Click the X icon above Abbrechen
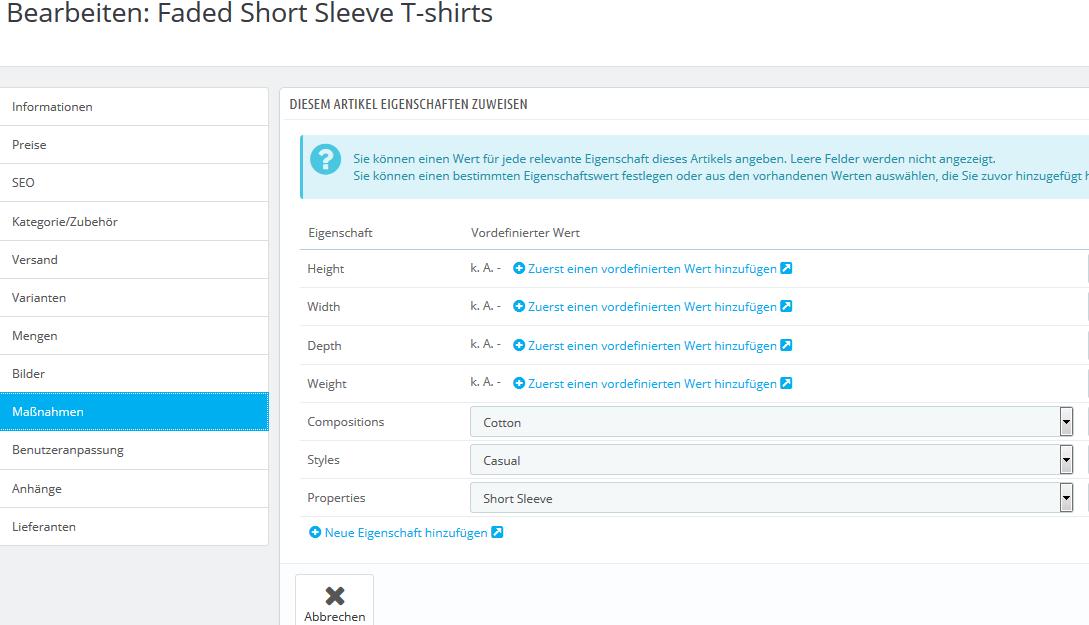1089x625 pixels. coord(335,596)
